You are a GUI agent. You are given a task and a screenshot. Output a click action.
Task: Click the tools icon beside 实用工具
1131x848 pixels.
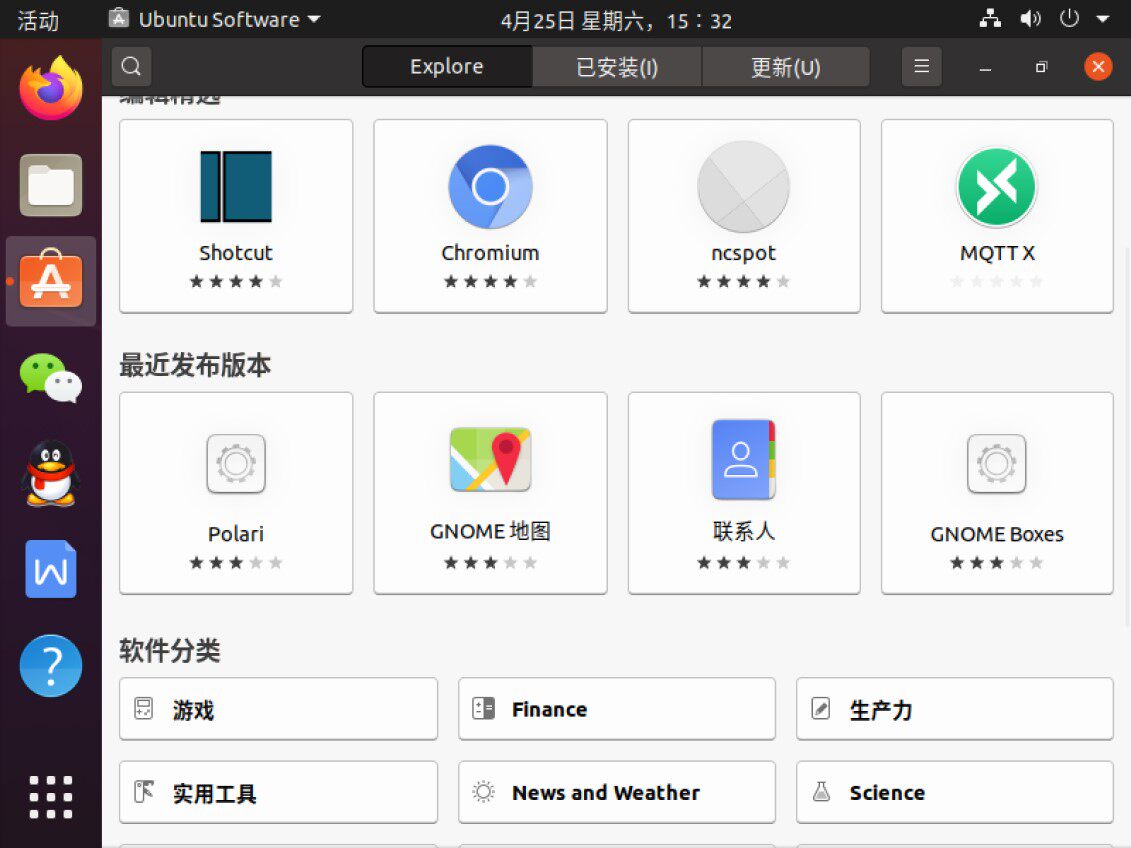[144, 792]
